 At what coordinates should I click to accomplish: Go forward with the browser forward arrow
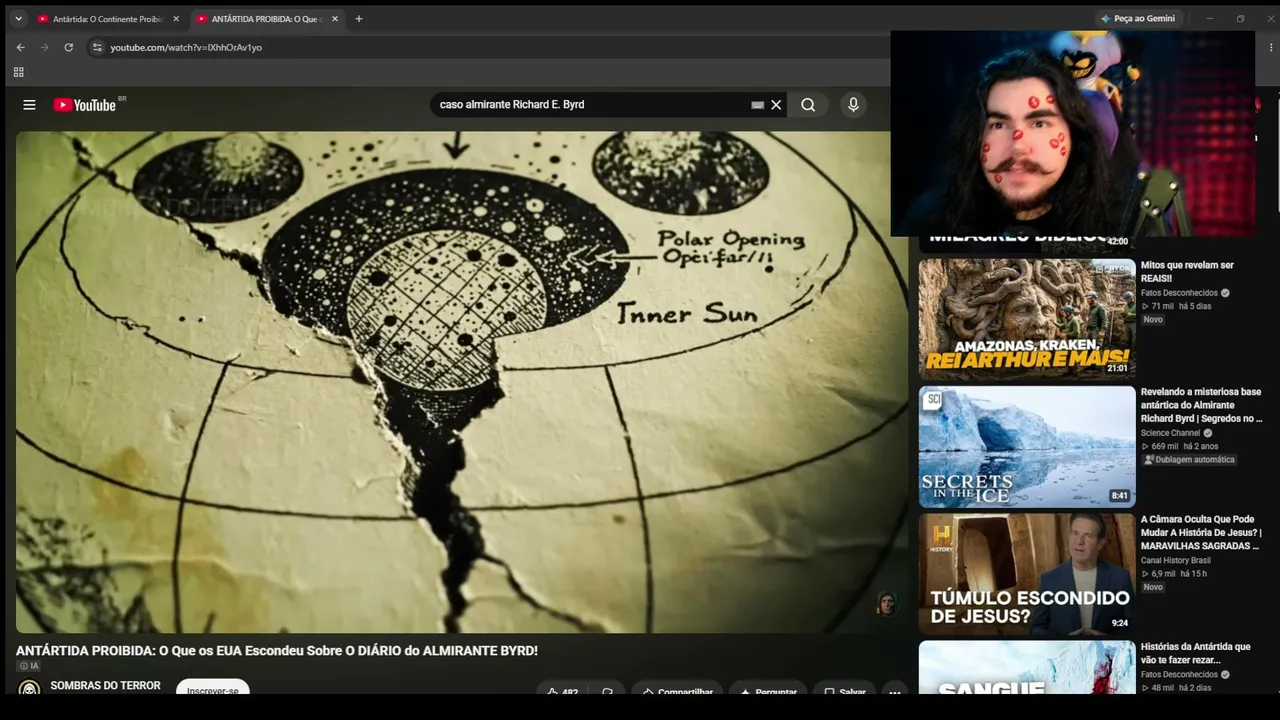pos(45,47)
